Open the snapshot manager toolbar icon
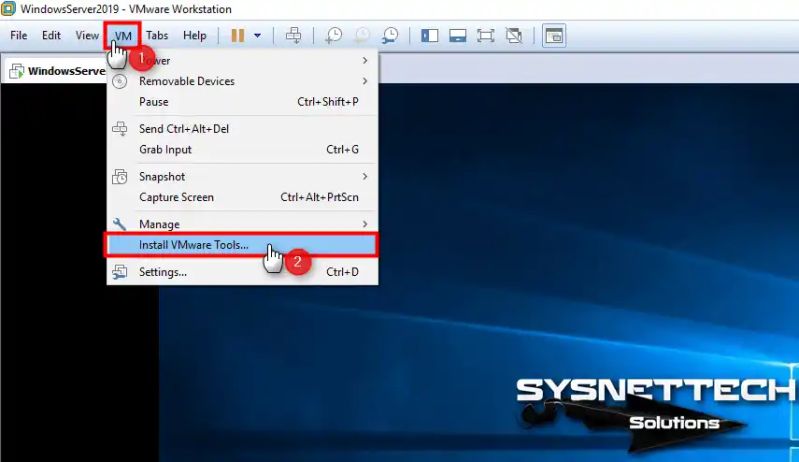Screen dimensions: 799x462 tap(390, 36)
